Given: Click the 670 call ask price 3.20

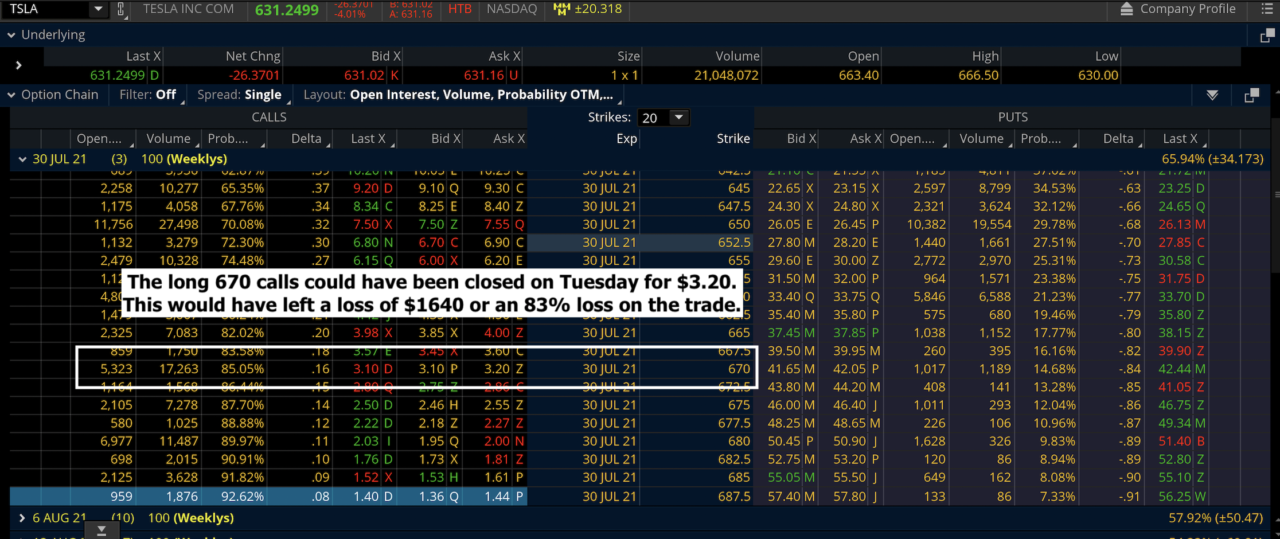Looking at the screenshot, I should pos(497,368).
